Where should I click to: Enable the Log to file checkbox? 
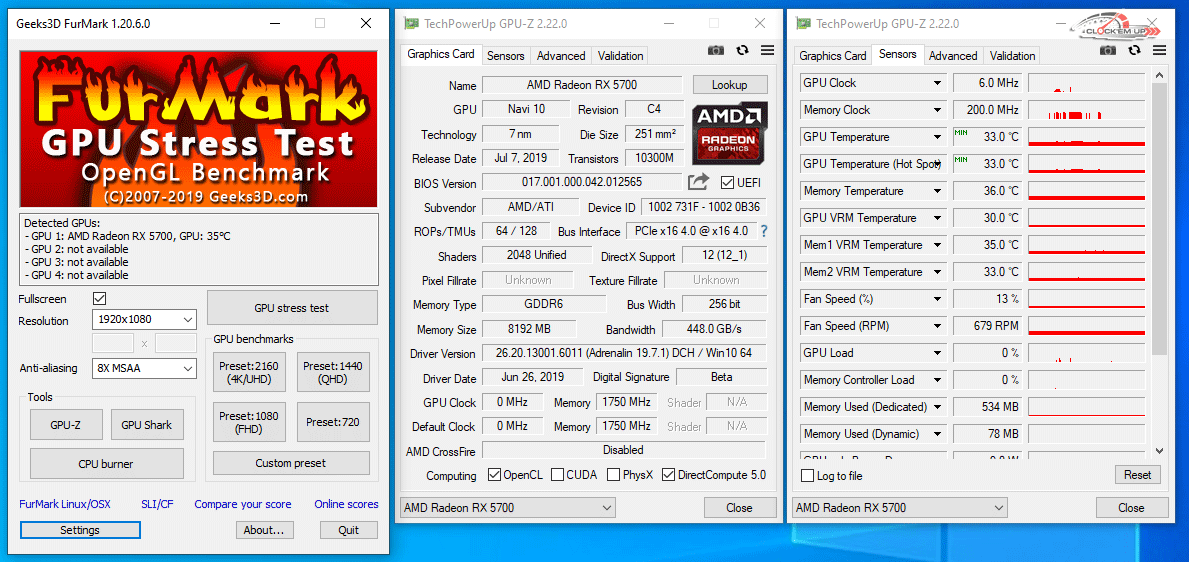point(808,476)
